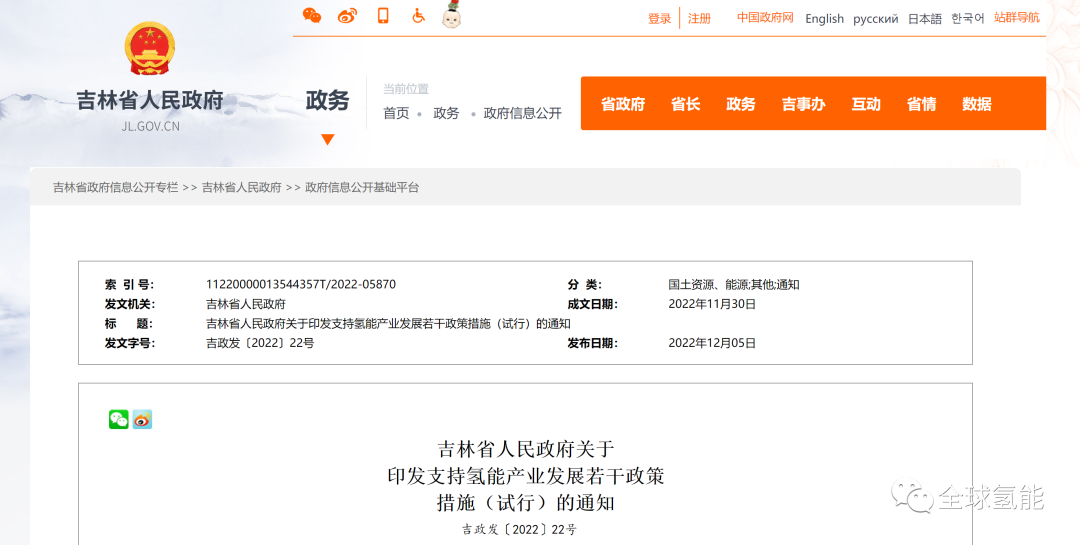Open the 省政府 navigation menu
Viewport: 1080px width, 545px height.
[623, 104]
